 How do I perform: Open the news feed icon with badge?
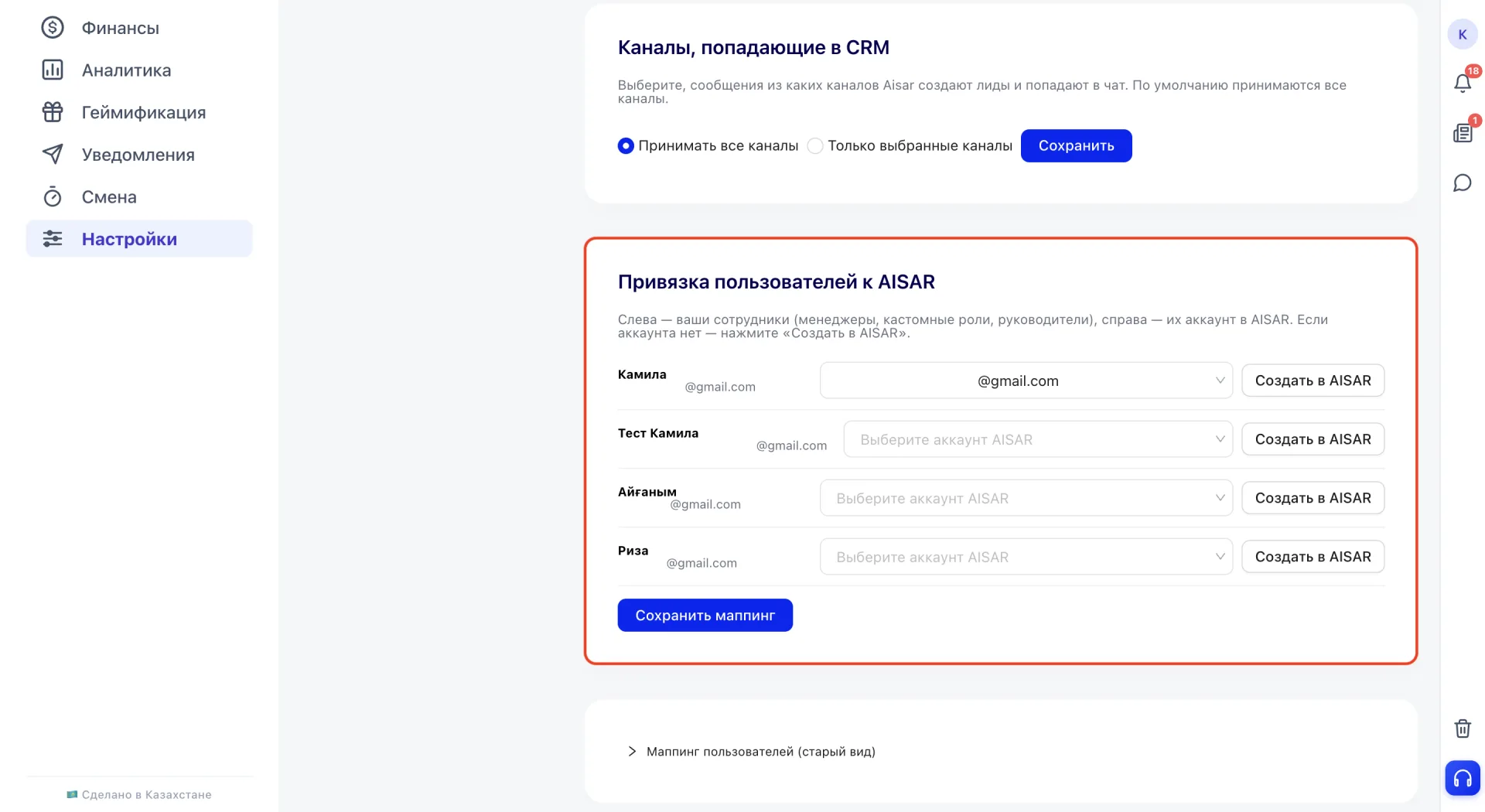tap(1463, 132)
